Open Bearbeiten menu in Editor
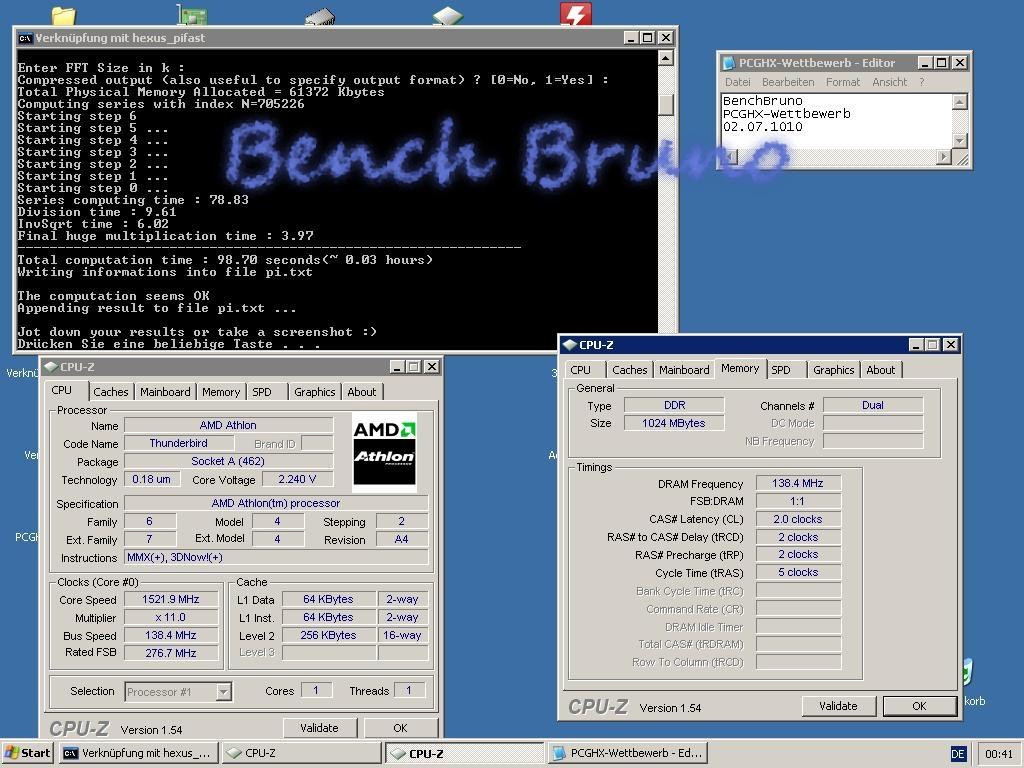This screenshot has height=768, width=1024. coord(788,82)
